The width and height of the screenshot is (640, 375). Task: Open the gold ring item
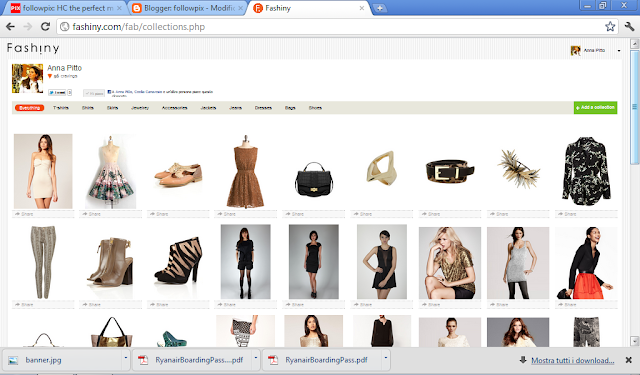click(x=381, y=168)
